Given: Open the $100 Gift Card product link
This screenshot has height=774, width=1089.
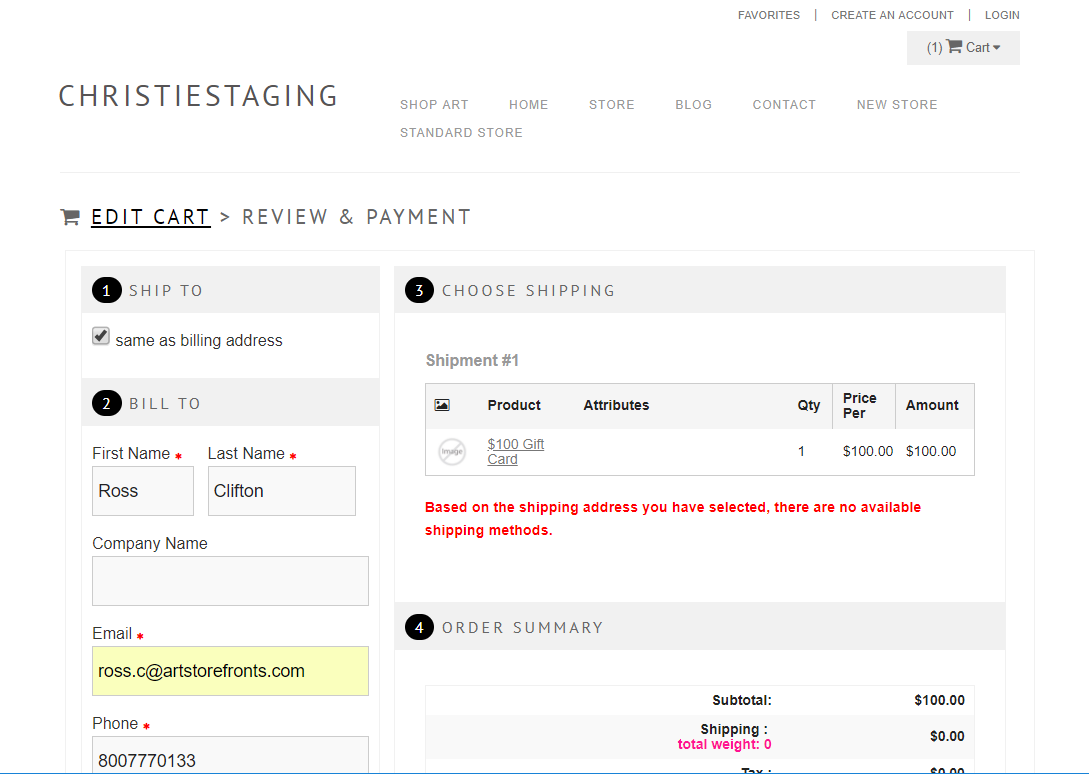Looking at the screenshot, I should (x=515, y=451).
